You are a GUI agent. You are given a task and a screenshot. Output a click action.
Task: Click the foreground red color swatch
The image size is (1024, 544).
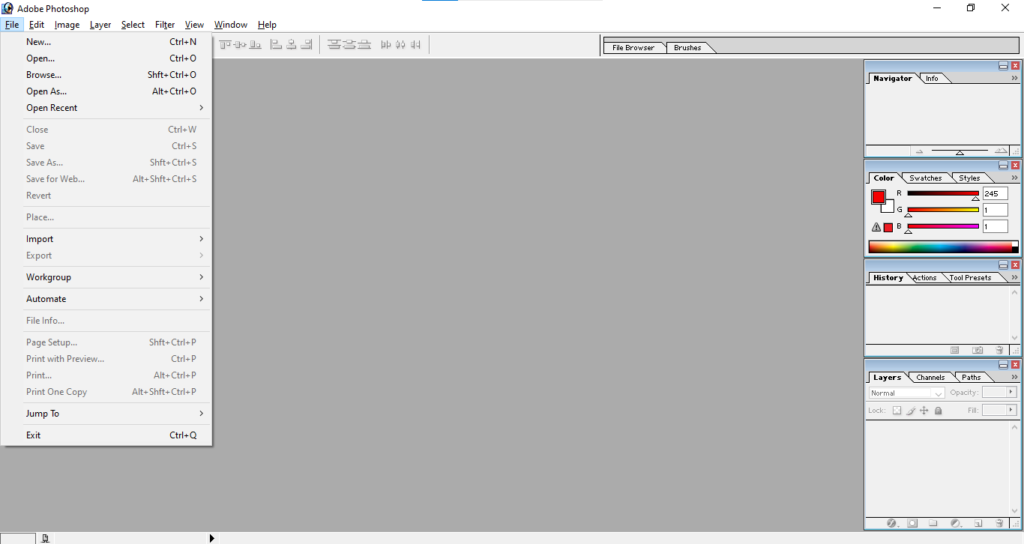click(x=878, y=196)
